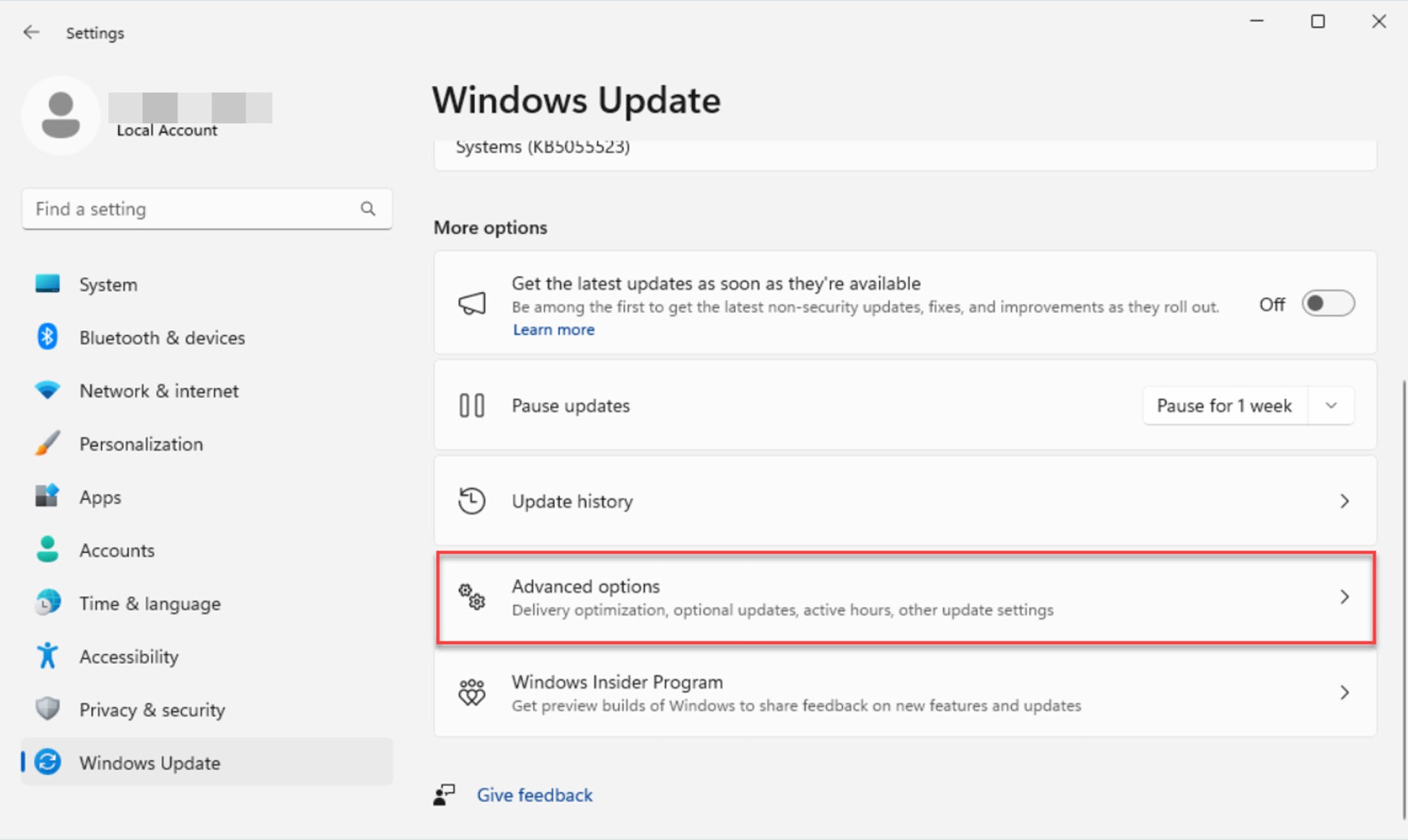
Task: Select Windows Update sidebar label
Action: (150, 763)
